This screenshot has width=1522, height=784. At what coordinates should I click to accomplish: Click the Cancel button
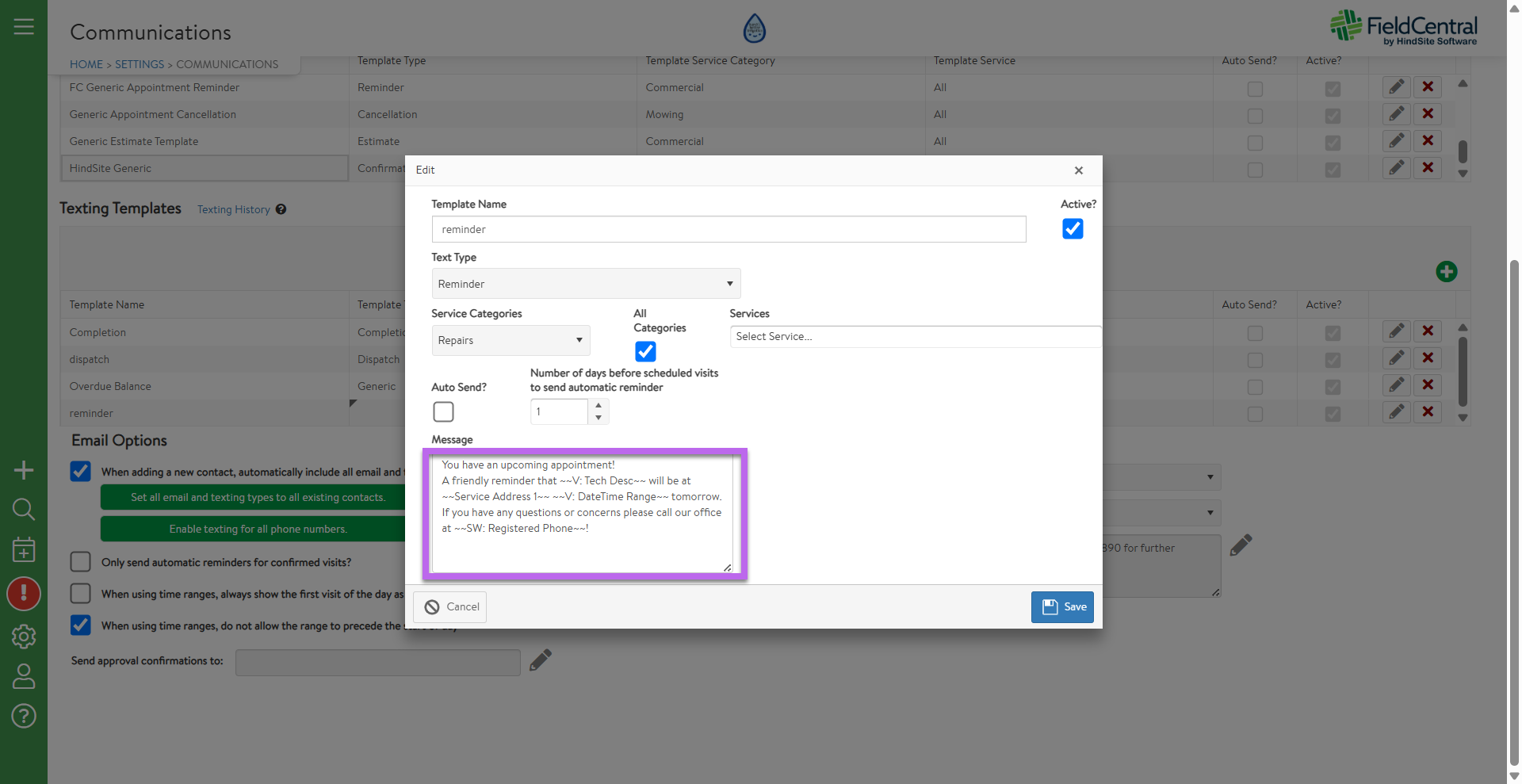click(450, 607)
